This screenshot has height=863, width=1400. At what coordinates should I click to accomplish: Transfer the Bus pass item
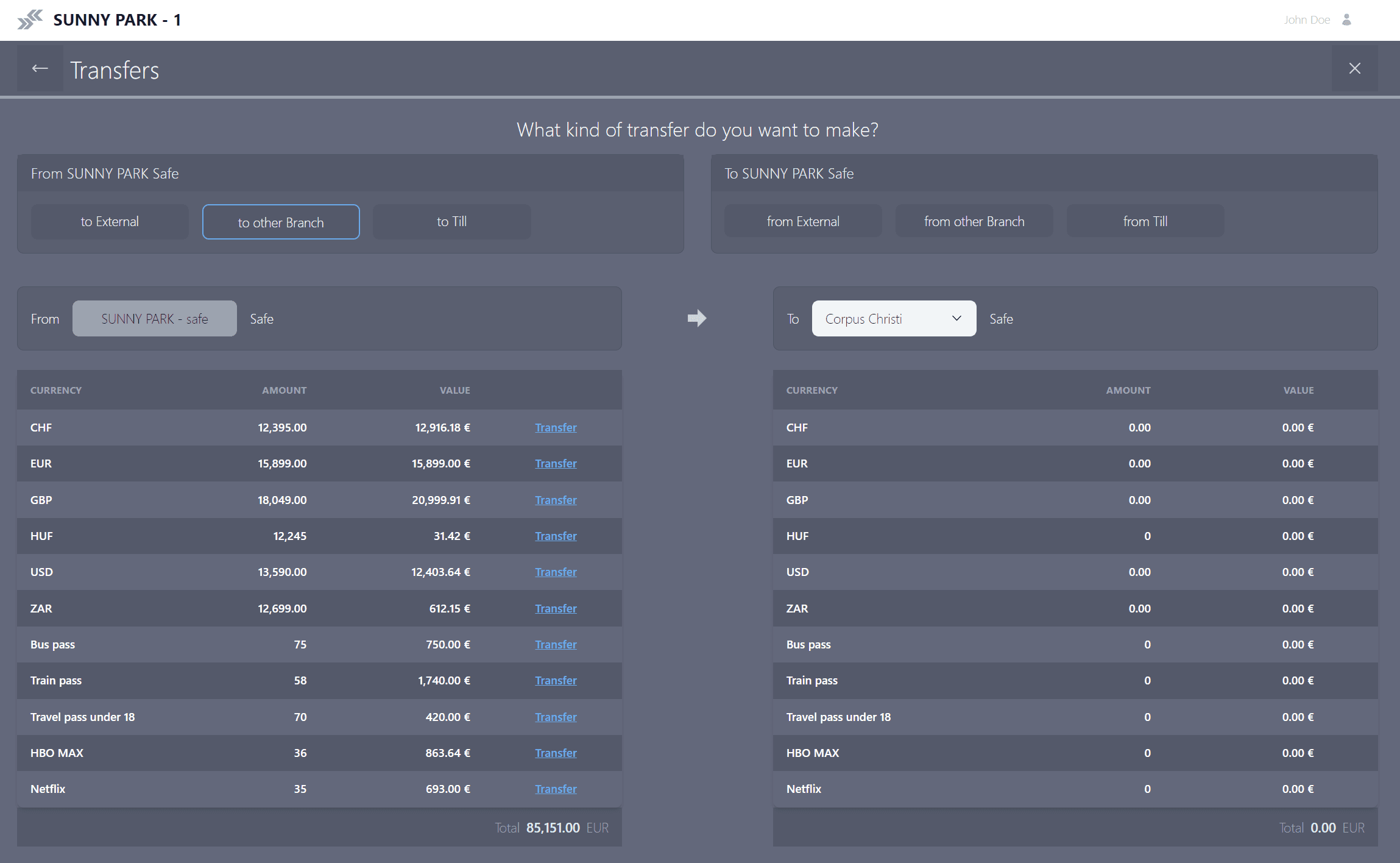click(x=556, y=644)
